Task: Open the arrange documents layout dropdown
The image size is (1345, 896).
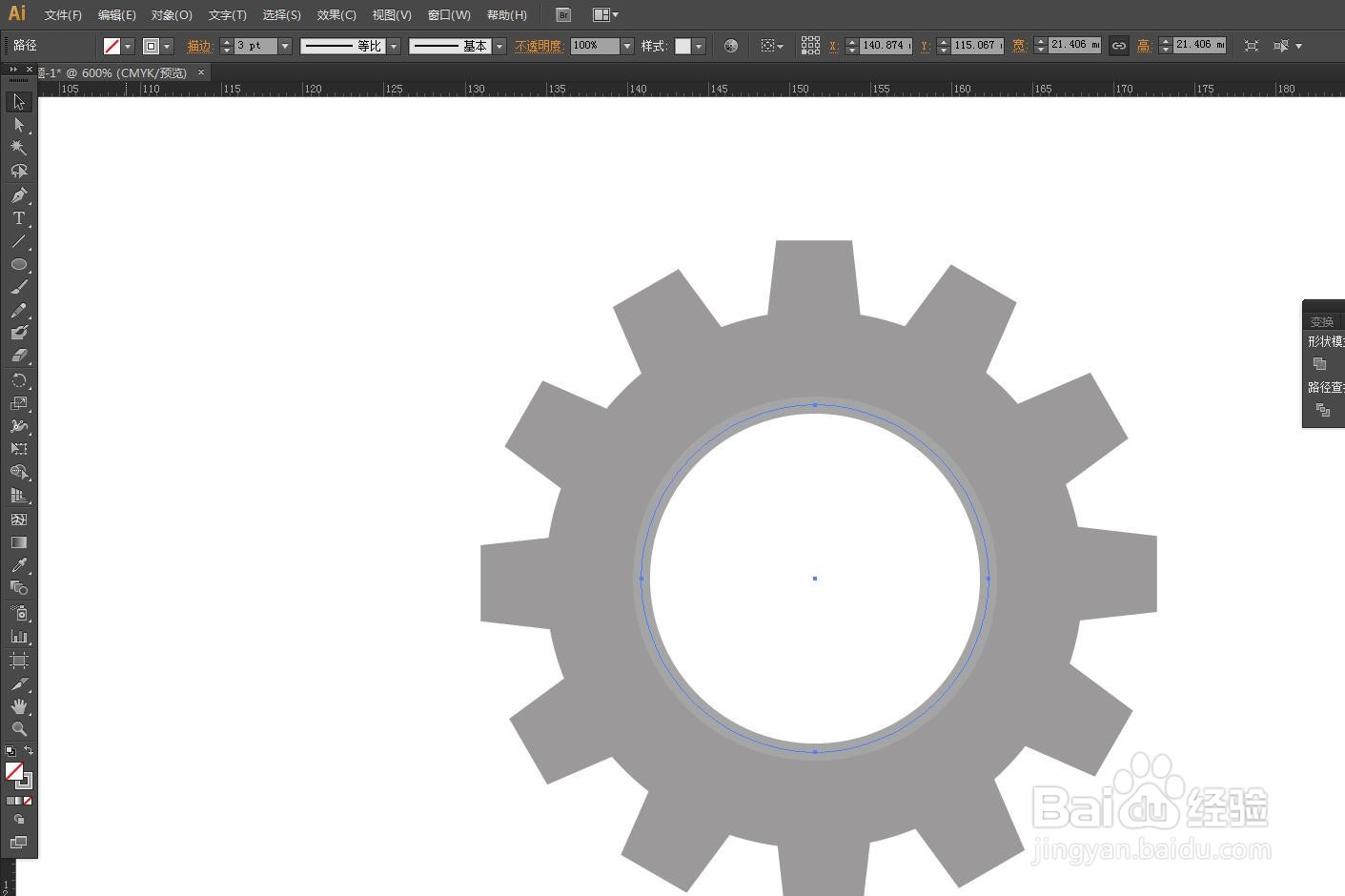Action: tap(605, 14)
